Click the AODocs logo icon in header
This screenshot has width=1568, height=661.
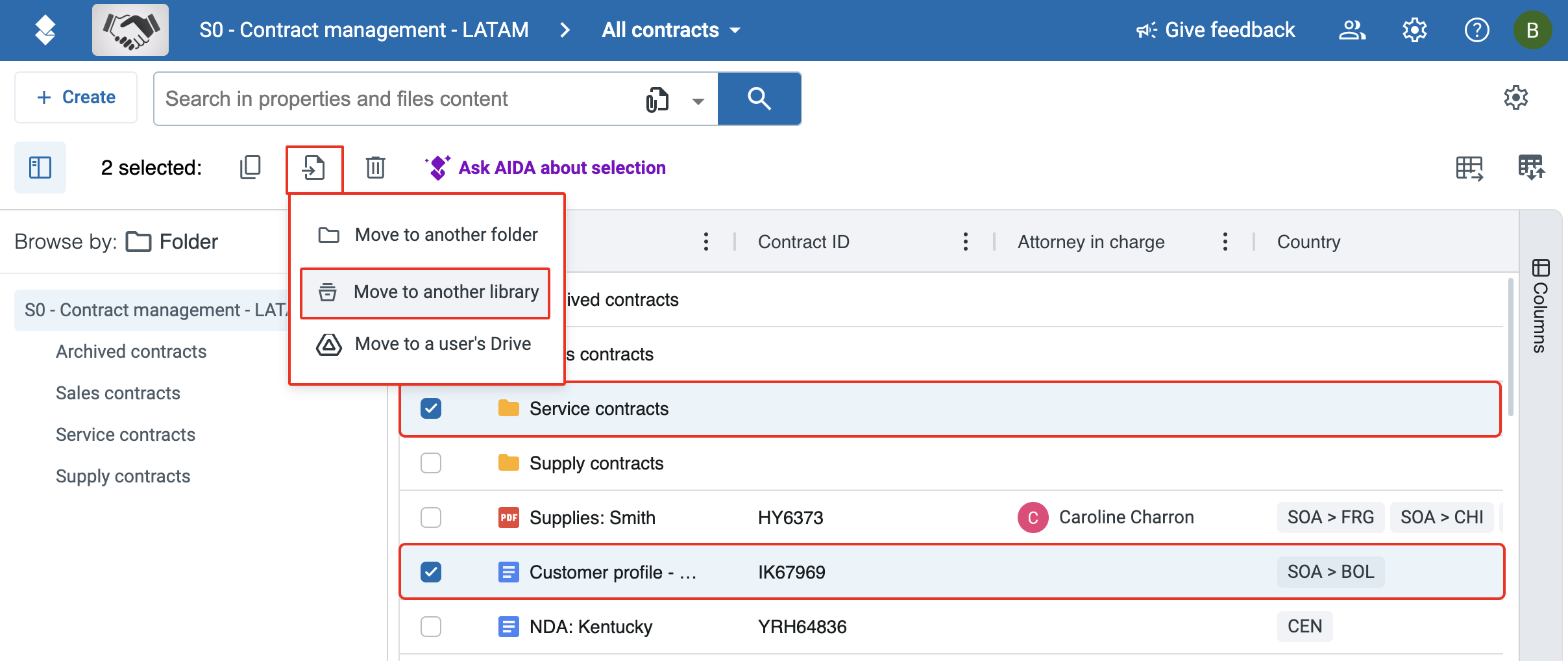[45, 30]
